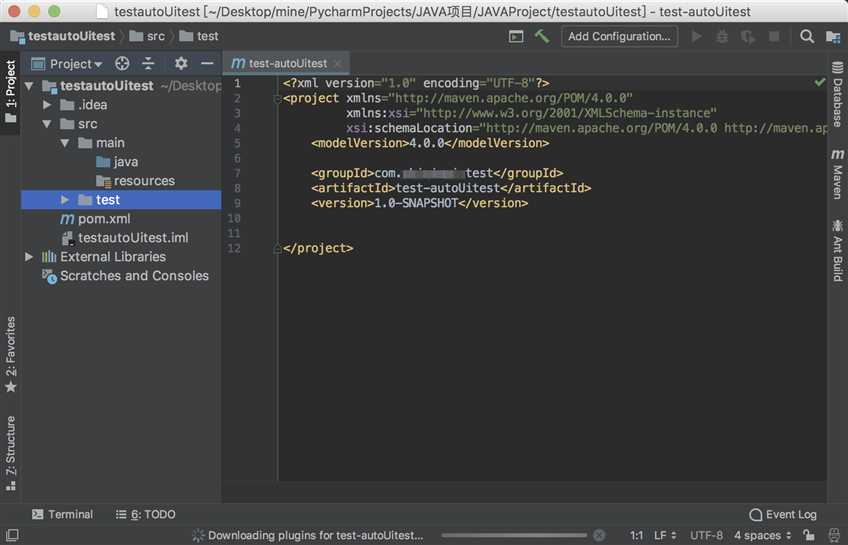Image resolution: width=848 pixels, height=545 pixels.
Task: Click the Stop square icon
Action: (774, 36)
